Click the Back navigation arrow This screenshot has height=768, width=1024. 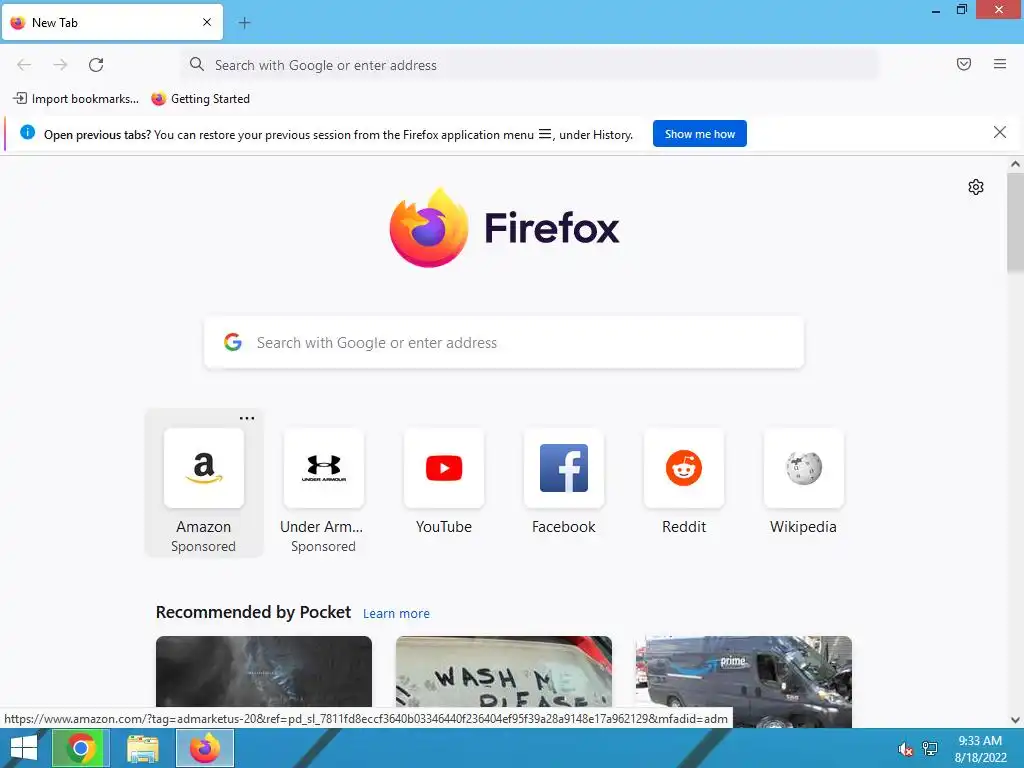[x=24, y=65]
